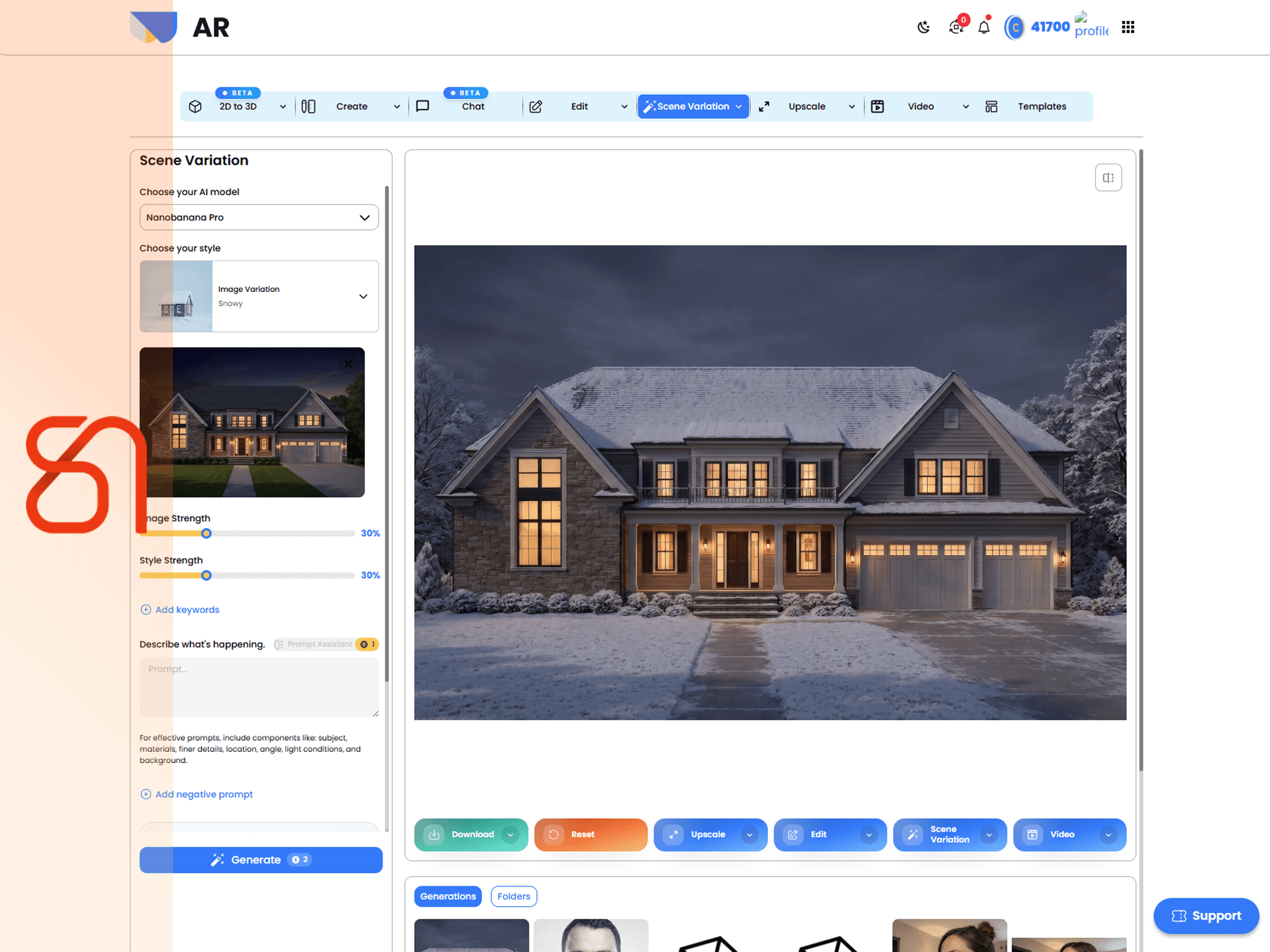Click the 41700 credits balance
This screenshot has width=1270, height=952.
point(1050,27)
